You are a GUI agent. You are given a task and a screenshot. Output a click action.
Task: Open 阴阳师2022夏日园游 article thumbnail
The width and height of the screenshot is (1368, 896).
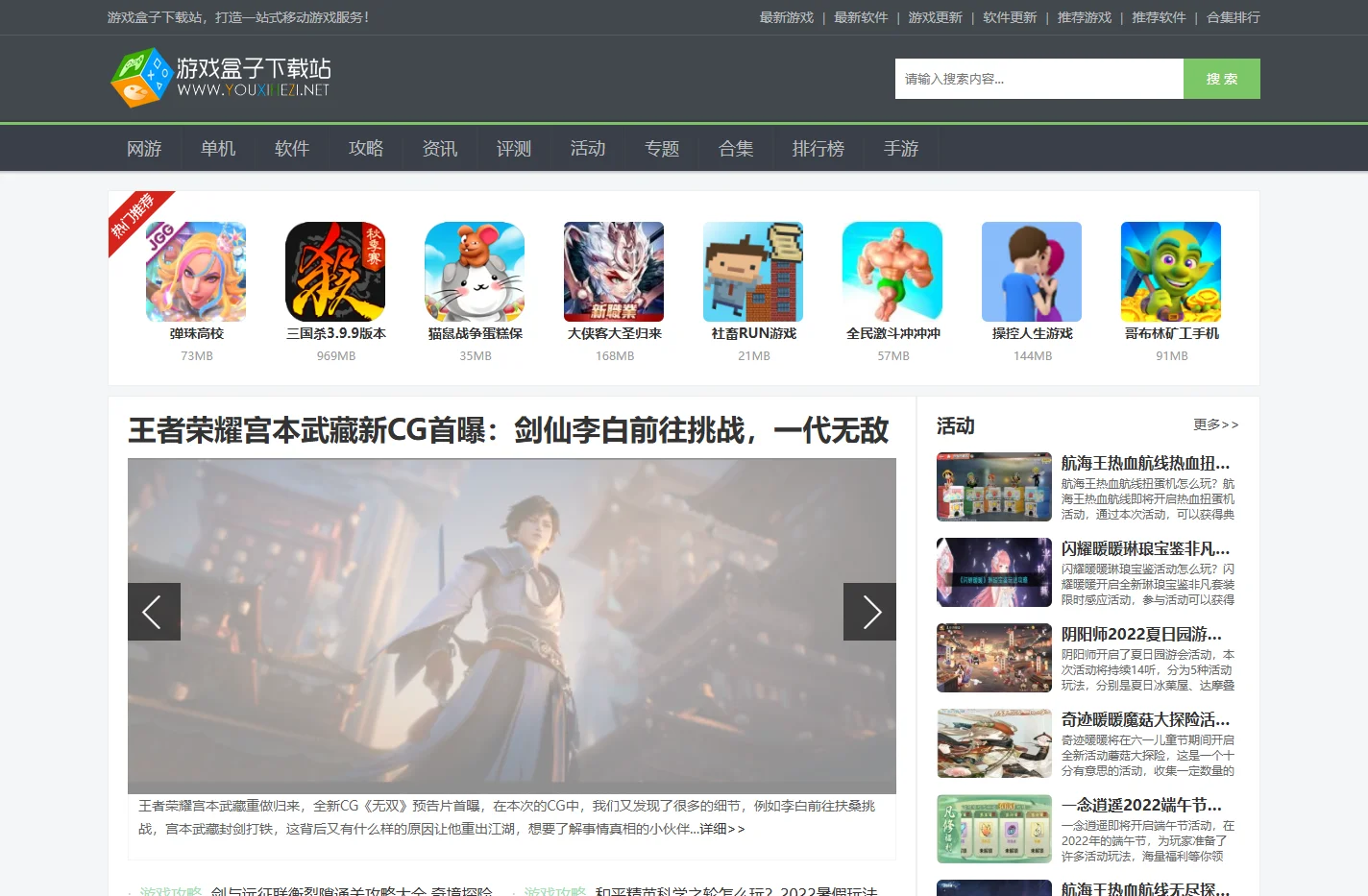[994, 658]
